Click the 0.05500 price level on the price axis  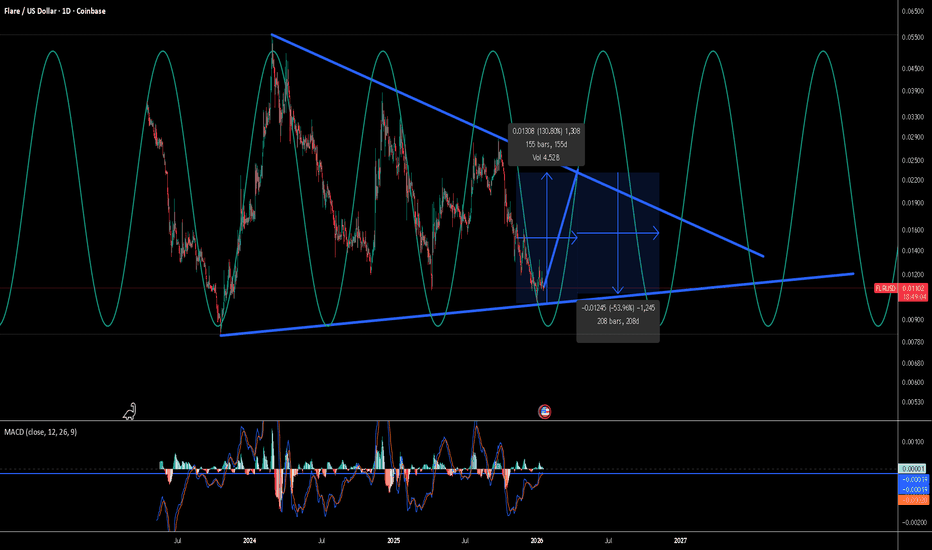pyautogui.click(x=912, y=36)
